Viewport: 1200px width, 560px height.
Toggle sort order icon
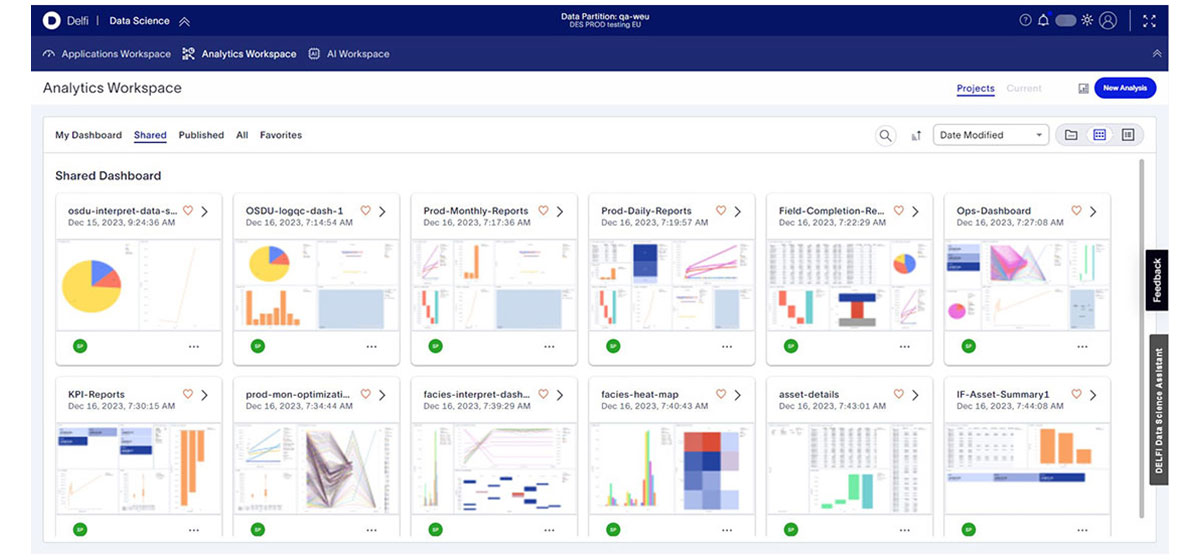915,135
